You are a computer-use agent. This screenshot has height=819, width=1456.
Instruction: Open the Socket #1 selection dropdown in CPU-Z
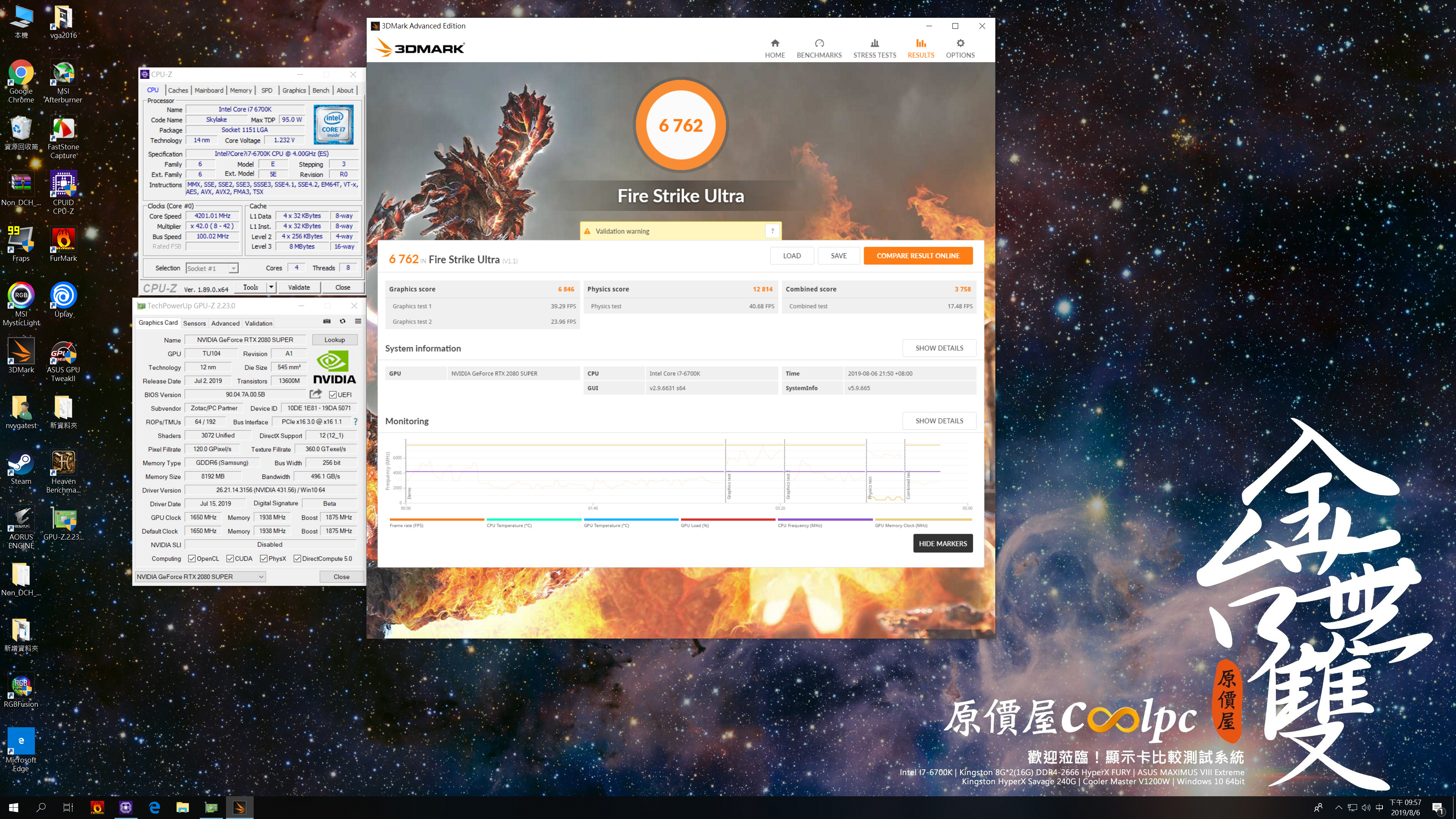pos(212,268)
